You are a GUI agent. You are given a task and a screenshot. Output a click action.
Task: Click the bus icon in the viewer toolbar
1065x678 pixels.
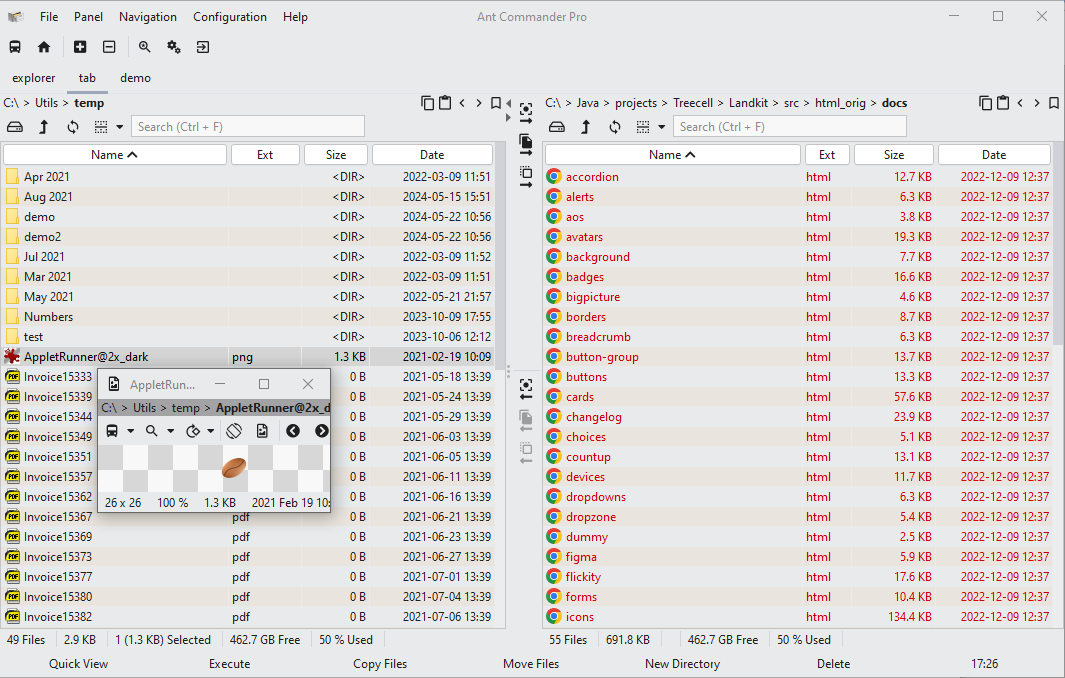pos(112,431)
